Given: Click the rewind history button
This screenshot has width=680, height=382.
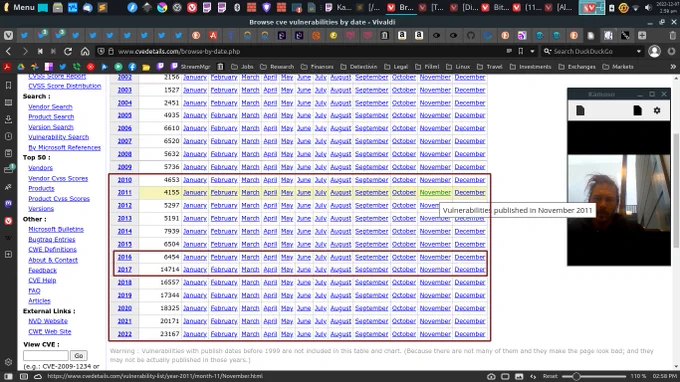Looking at the screenshot, I should tap(40, 51).
